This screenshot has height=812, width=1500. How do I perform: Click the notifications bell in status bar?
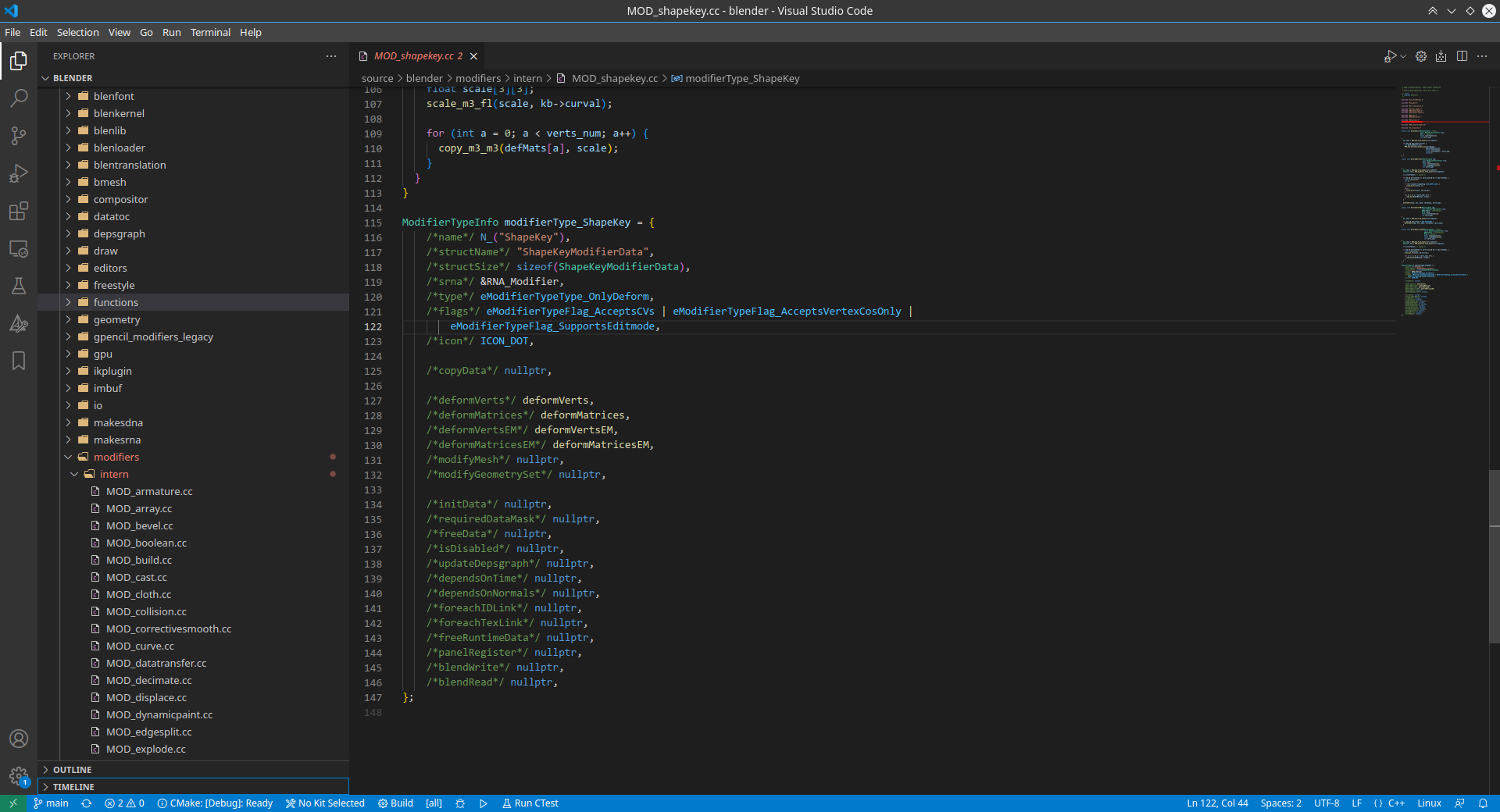(1483, 803)
